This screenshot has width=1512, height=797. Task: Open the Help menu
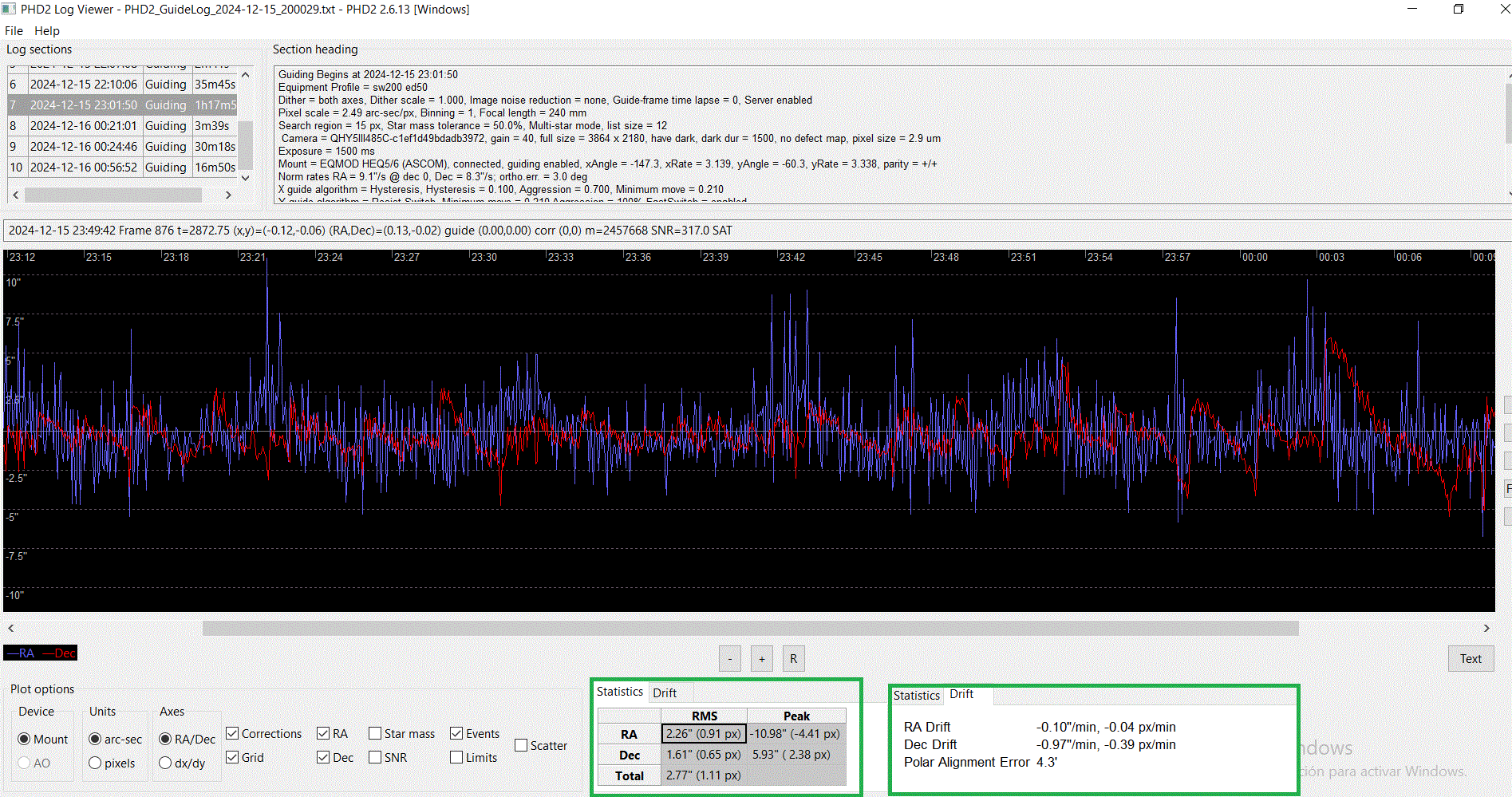tap(47, 30)
